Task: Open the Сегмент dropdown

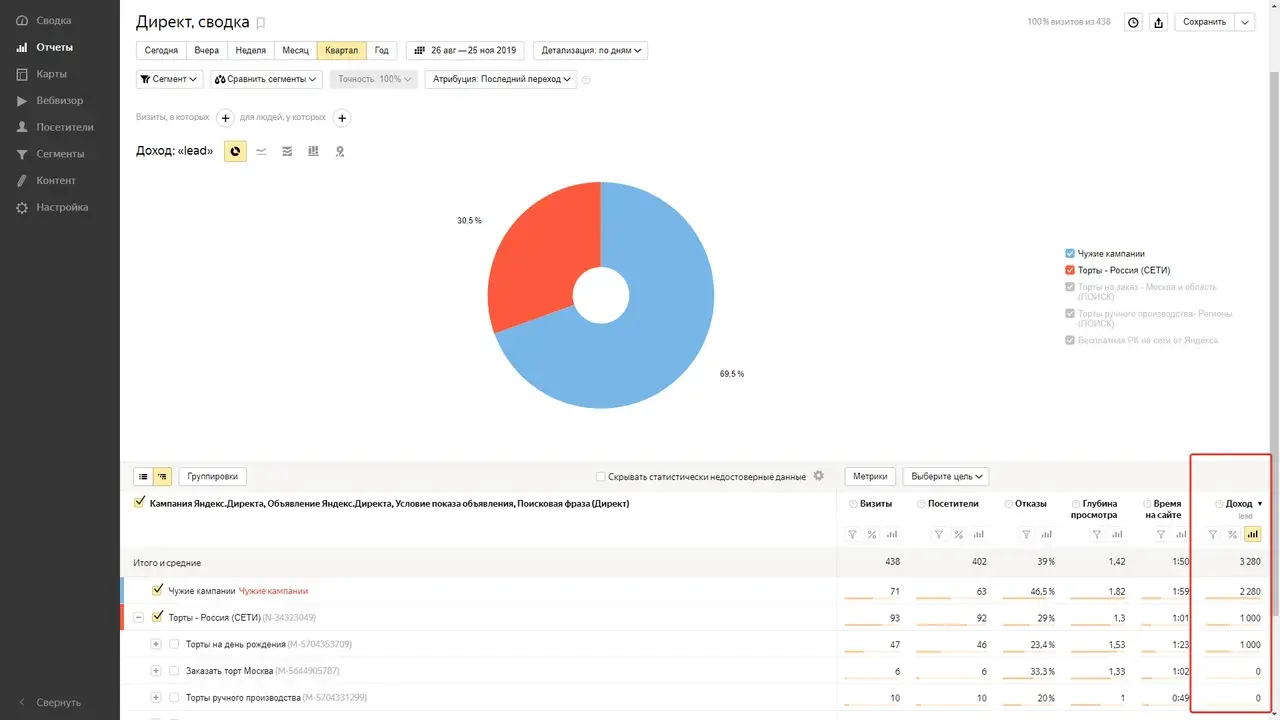Action: click(170, 79)
